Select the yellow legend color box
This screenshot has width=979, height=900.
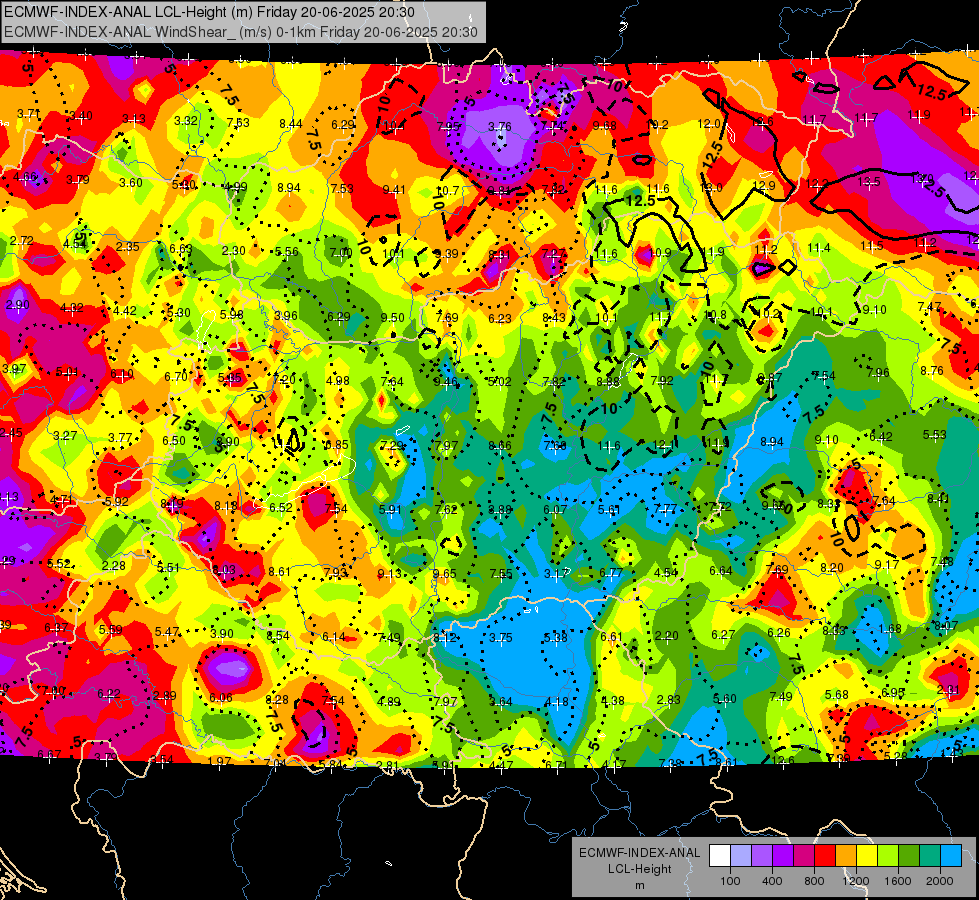867,856
